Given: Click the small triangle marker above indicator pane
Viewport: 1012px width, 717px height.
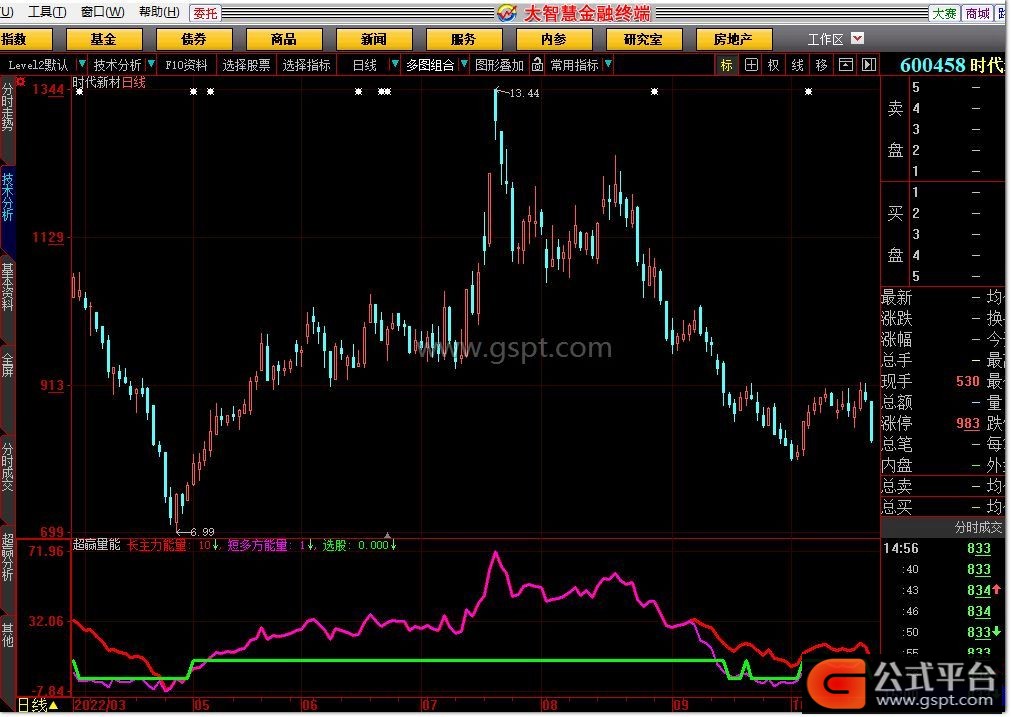Looking at the screenshot, I should (x=388, y=535).
